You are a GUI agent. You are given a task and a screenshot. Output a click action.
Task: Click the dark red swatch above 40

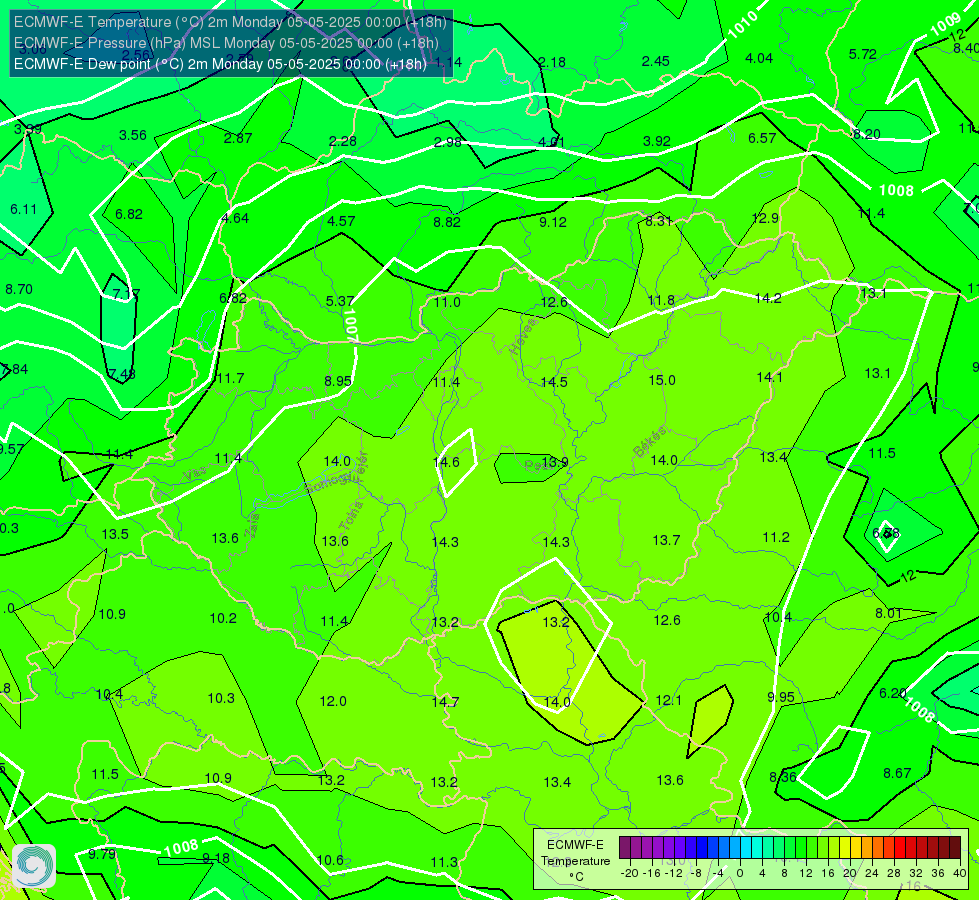pos(955,848)
